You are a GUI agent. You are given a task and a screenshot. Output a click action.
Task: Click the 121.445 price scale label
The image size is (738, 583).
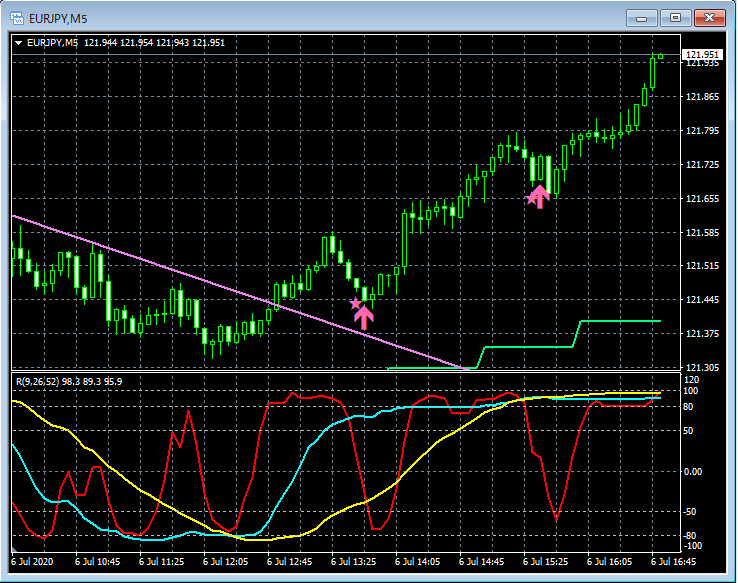pos(702,300)
